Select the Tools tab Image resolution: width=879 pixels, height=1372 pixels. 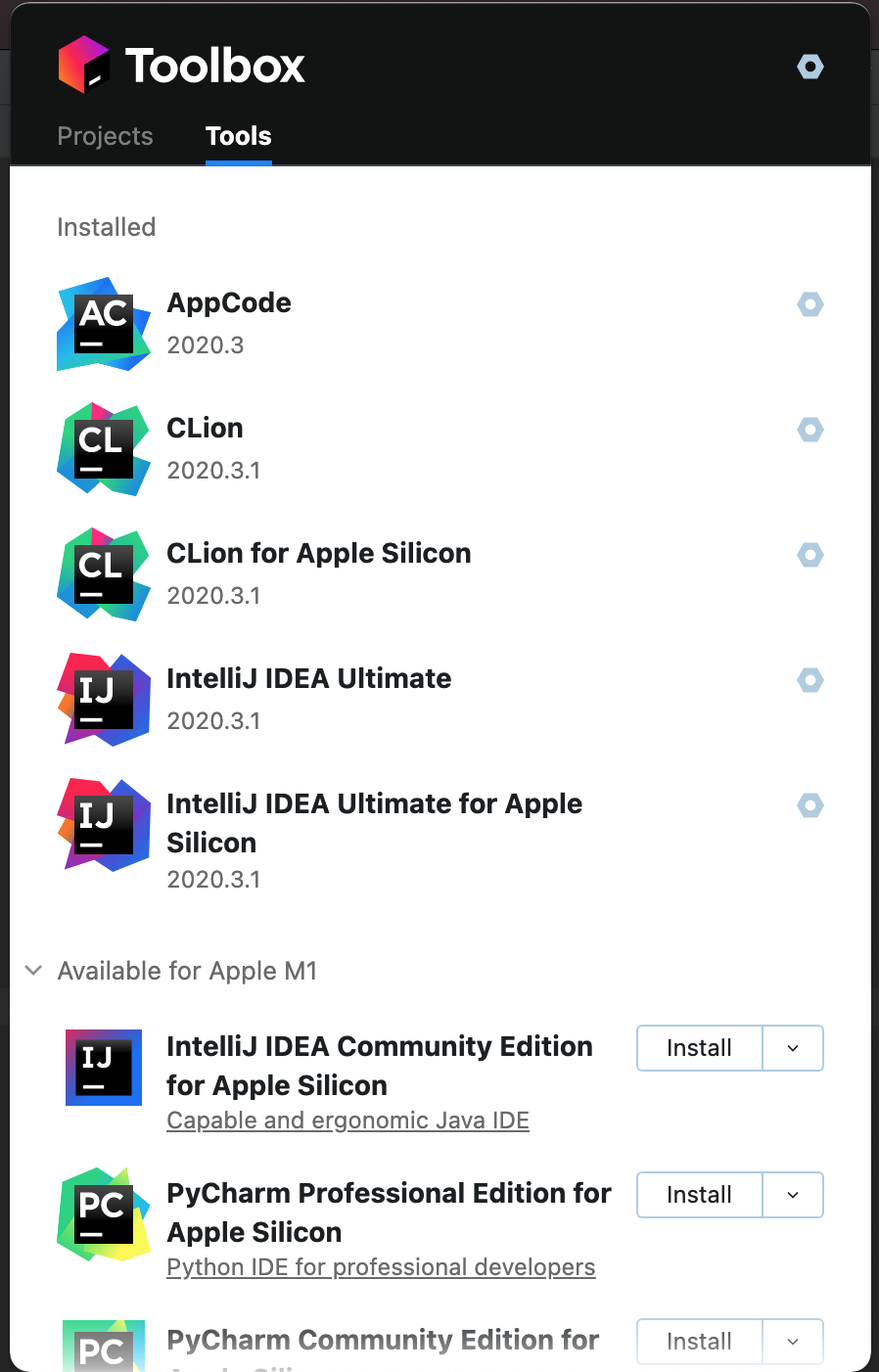[238, 136]
